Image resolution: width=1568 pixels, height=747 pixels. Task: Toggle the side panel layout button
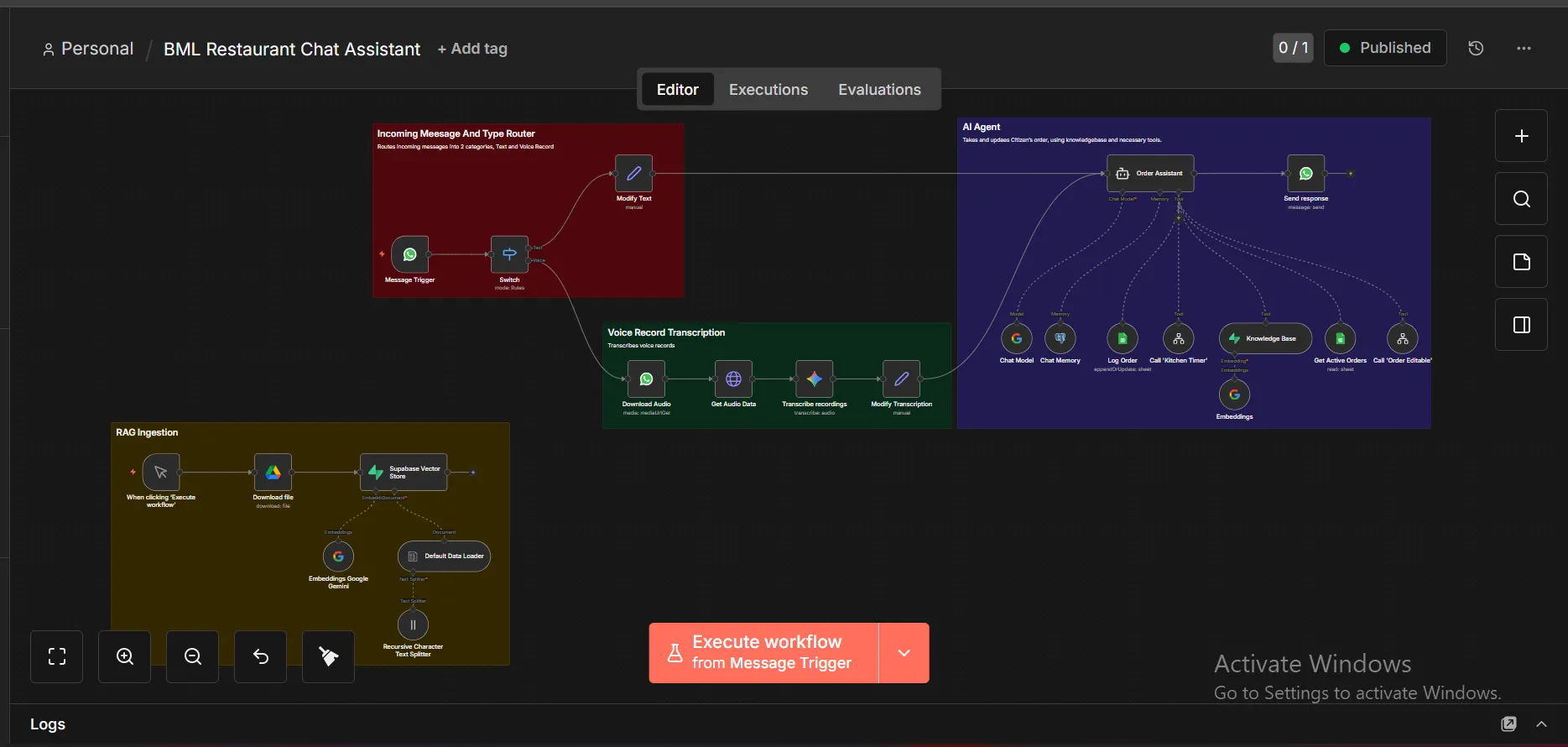tap(1521, 325)
